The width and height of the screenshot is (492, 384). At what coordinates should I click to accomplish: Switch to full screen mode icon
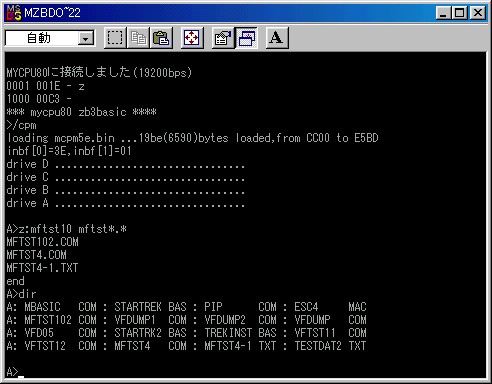192,38
